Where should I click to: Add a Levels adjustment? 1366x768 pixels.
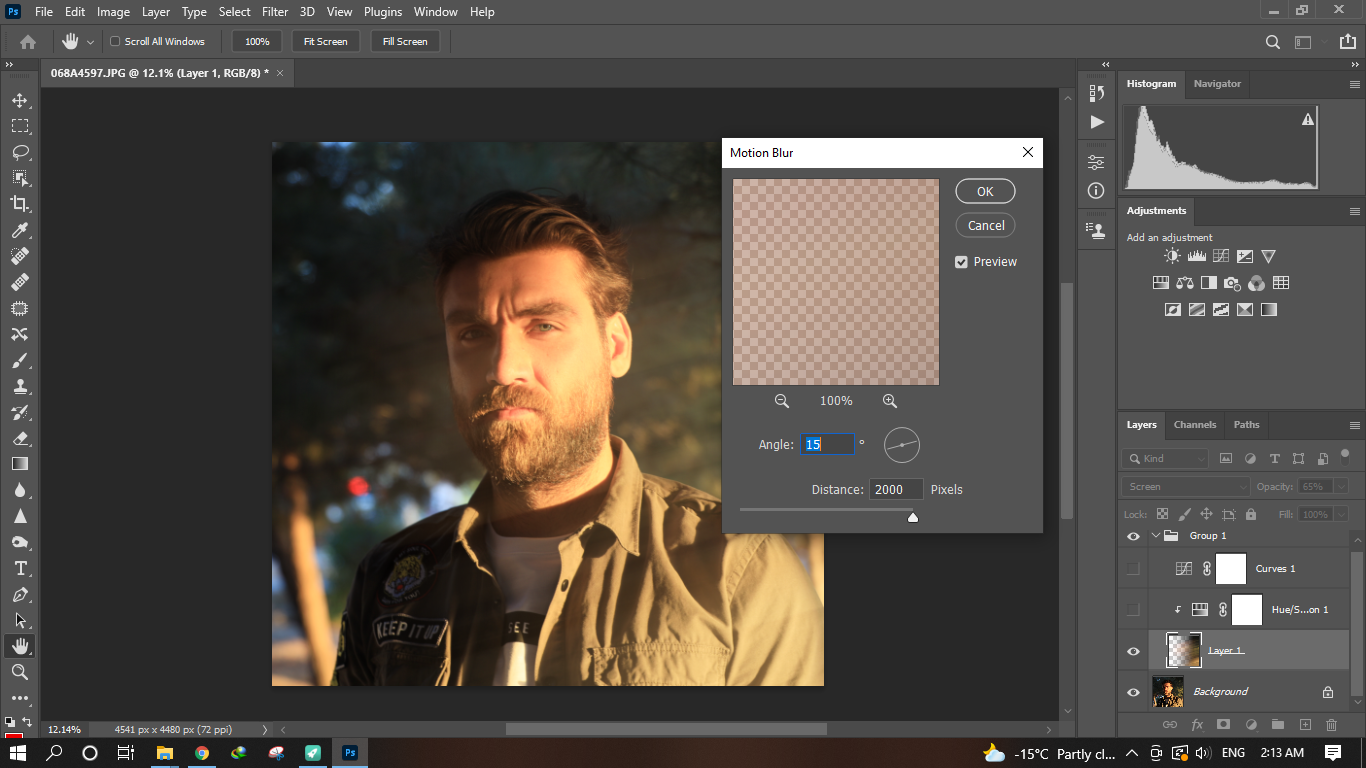[x=1196, y=257]
